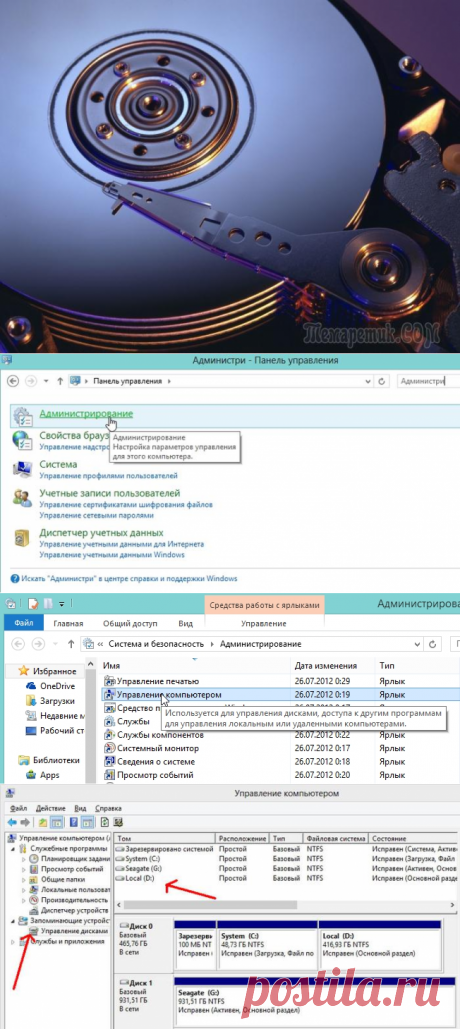This screenshot has width=460, height=1029.
Task: Sort files by Дата изменения column
Action: 325,665
